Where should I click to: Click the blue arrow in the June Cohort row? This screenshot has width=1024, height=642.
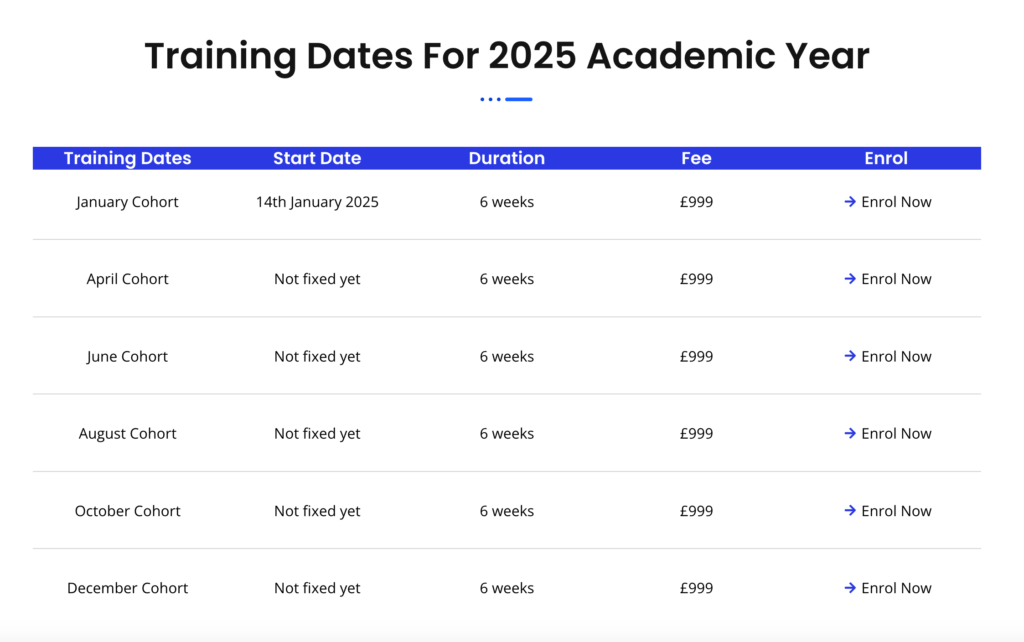[850, 356]
